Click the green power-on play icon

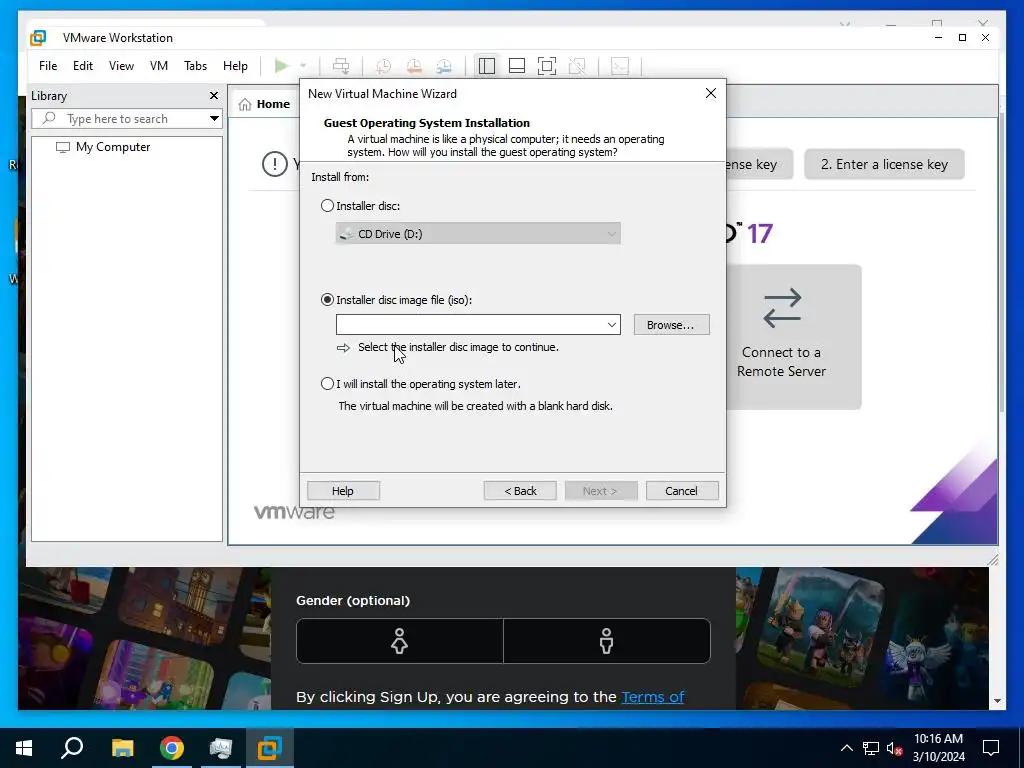pyautogui.click(x=281, y=66)
